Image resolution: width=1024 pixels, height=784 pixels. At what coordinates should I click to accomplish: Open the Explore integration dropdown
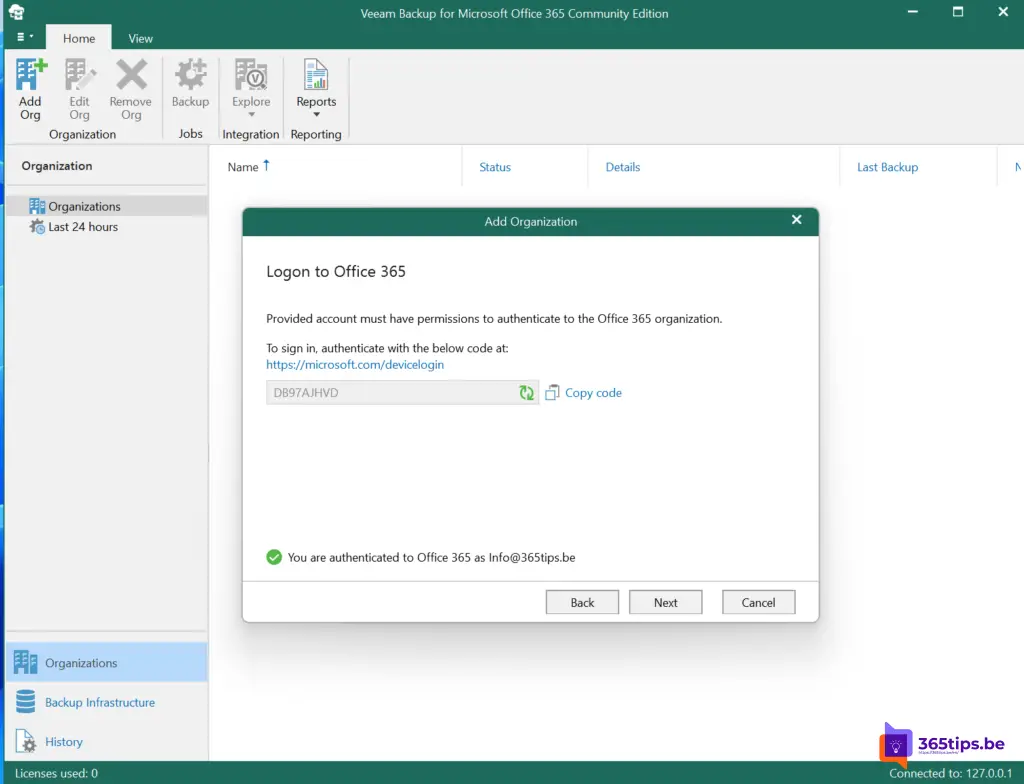(x=251, y=88)
